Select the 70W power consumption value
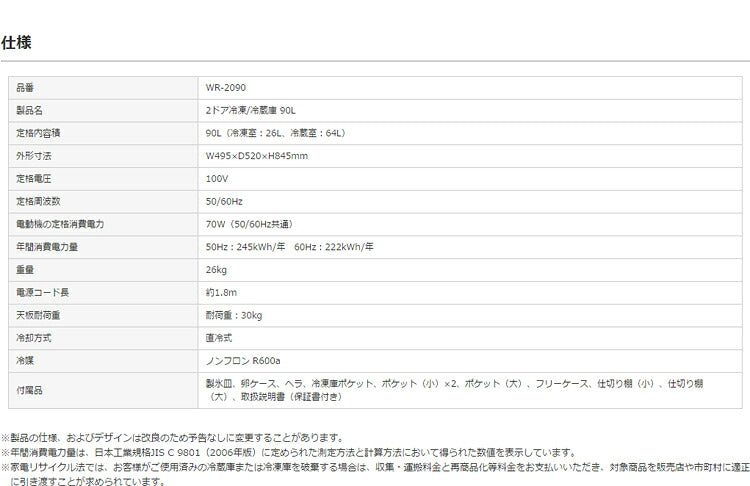This screenshot has height=486, width=750. 248,224
